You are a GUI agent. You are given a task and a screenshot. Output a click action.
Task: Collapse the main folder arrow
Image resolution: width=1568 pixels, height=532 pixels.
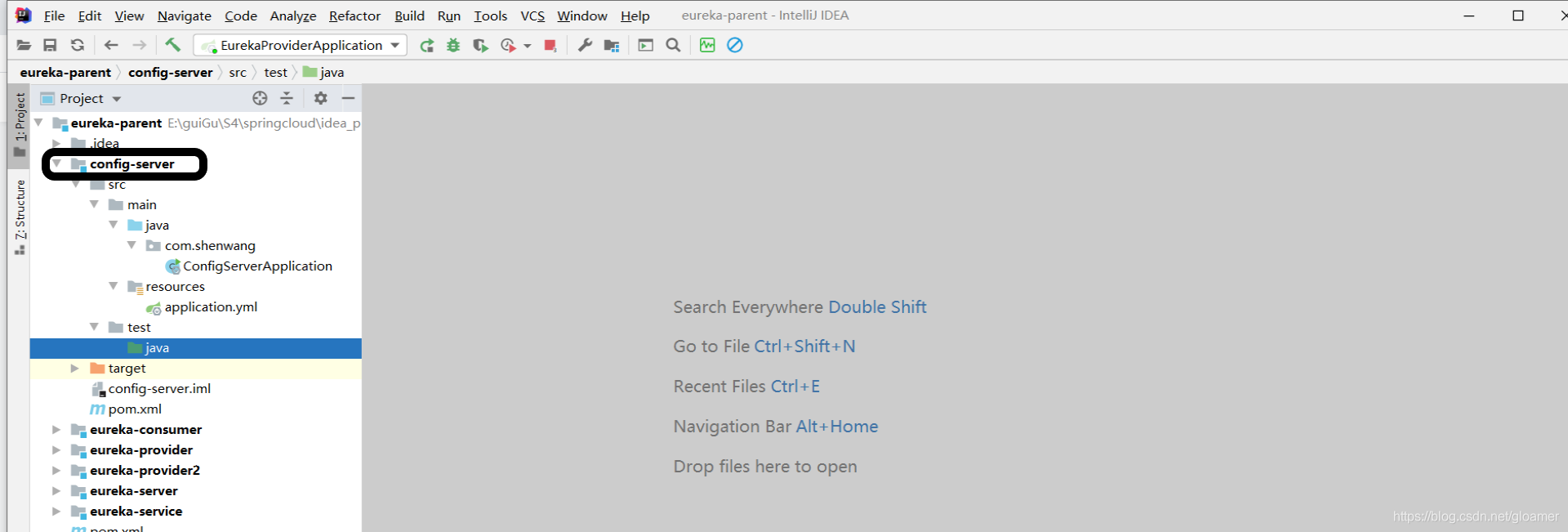point(94,204)
